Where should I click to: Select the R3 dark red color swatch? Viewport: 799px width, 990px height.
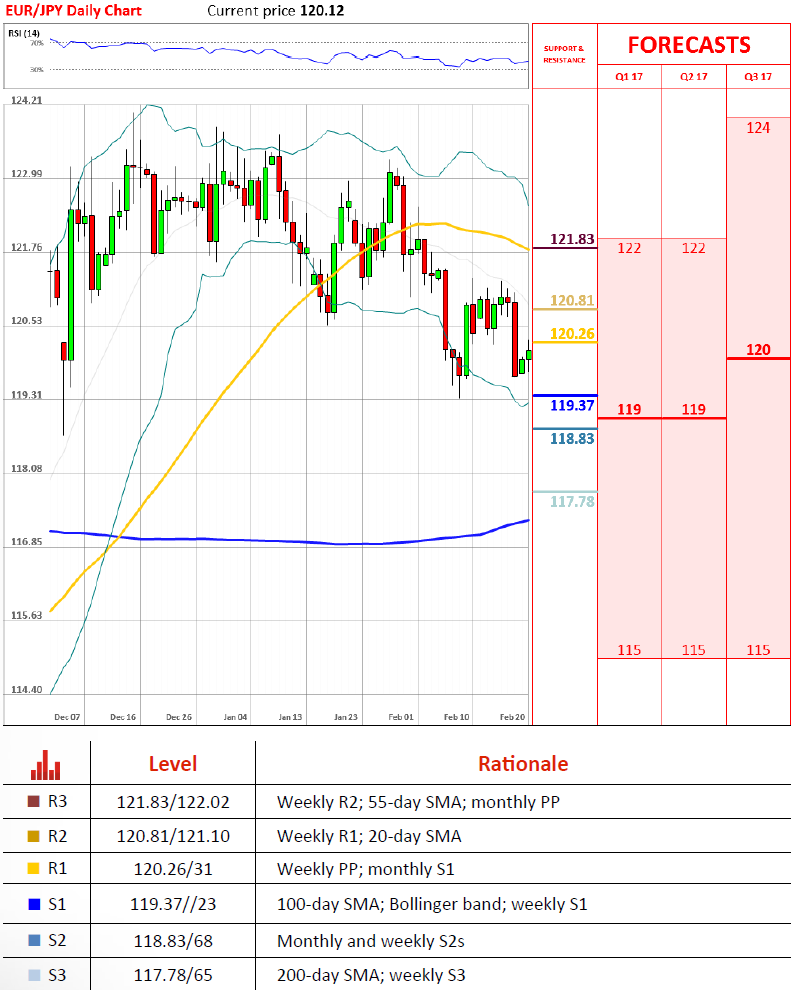[x=33, y=801]
